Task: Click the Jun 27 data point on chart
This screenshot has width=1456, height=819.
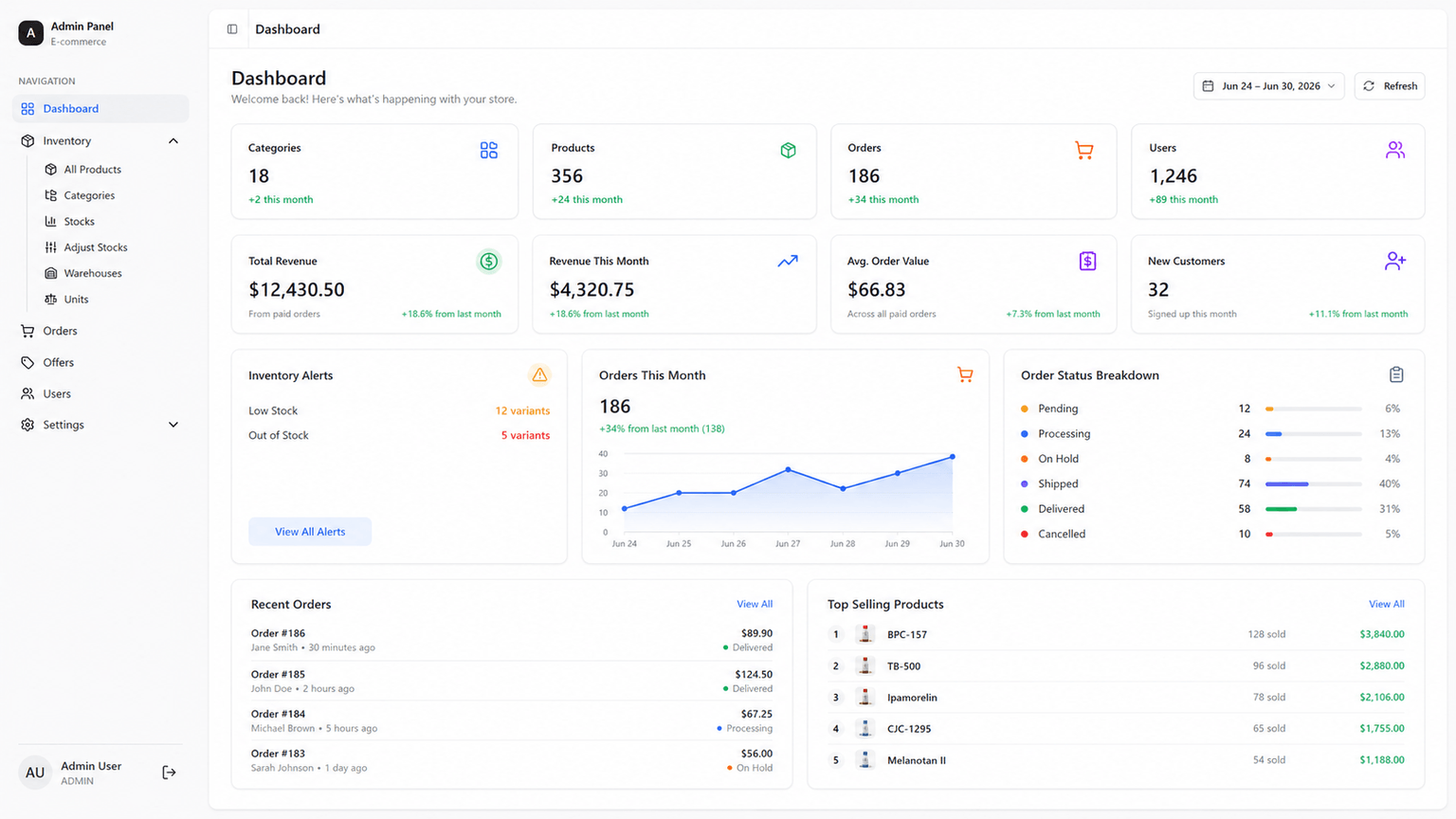Action: [x=788, y=469]
